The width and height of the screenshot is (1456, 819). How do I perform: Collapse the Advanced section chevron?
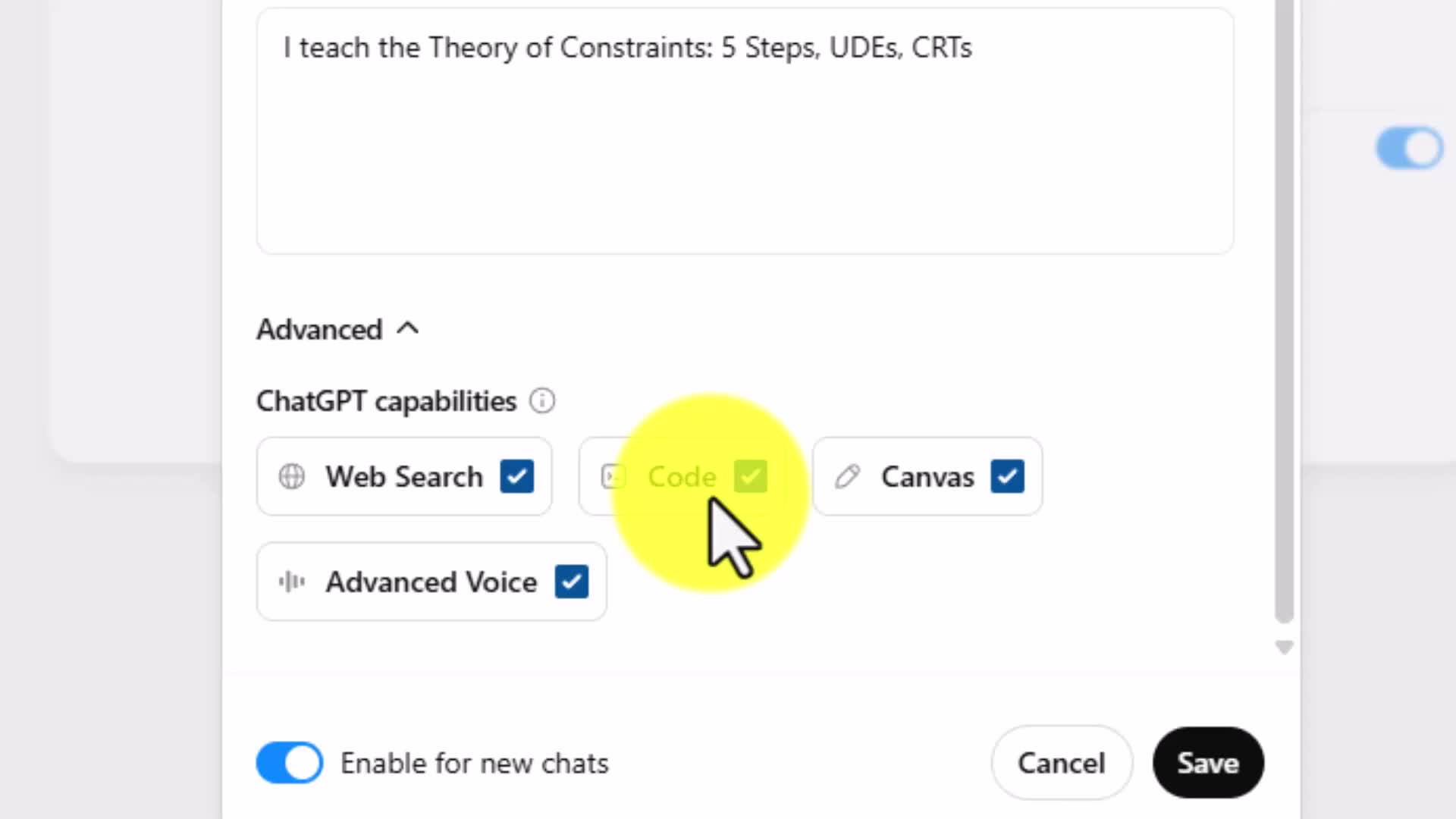click(x=408, y=329)
